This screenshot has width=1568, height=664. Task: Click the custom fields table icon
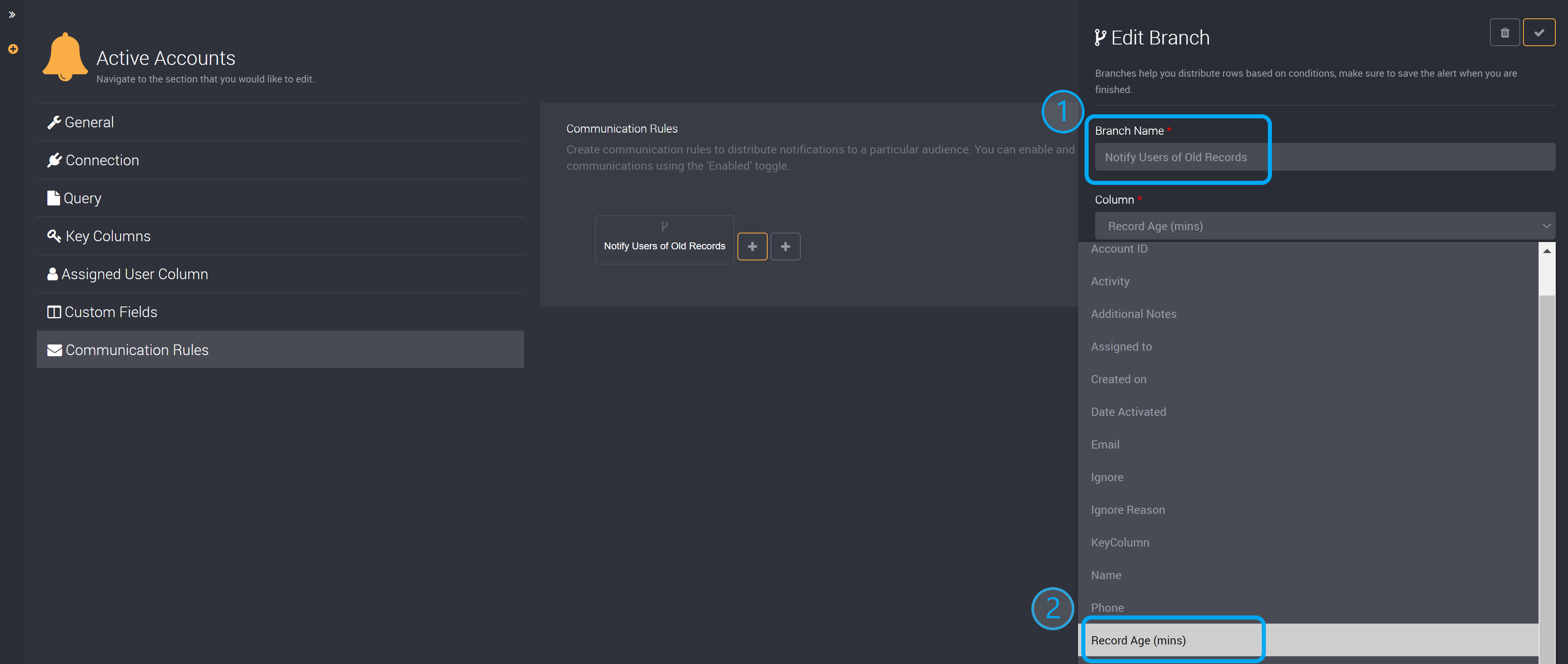53,311
